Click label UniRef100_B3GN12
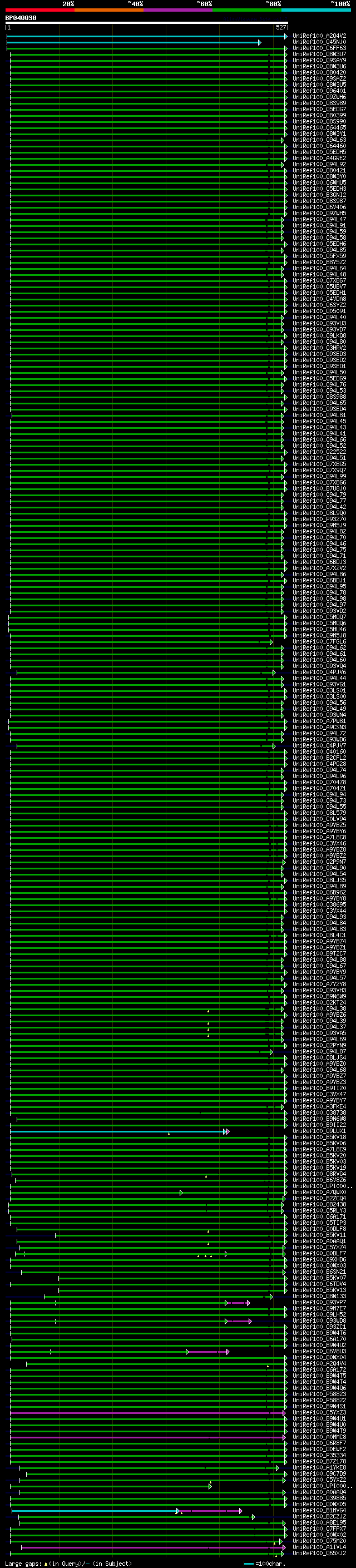The height and width of the screenshot is (1568, 356). [319, 195]
